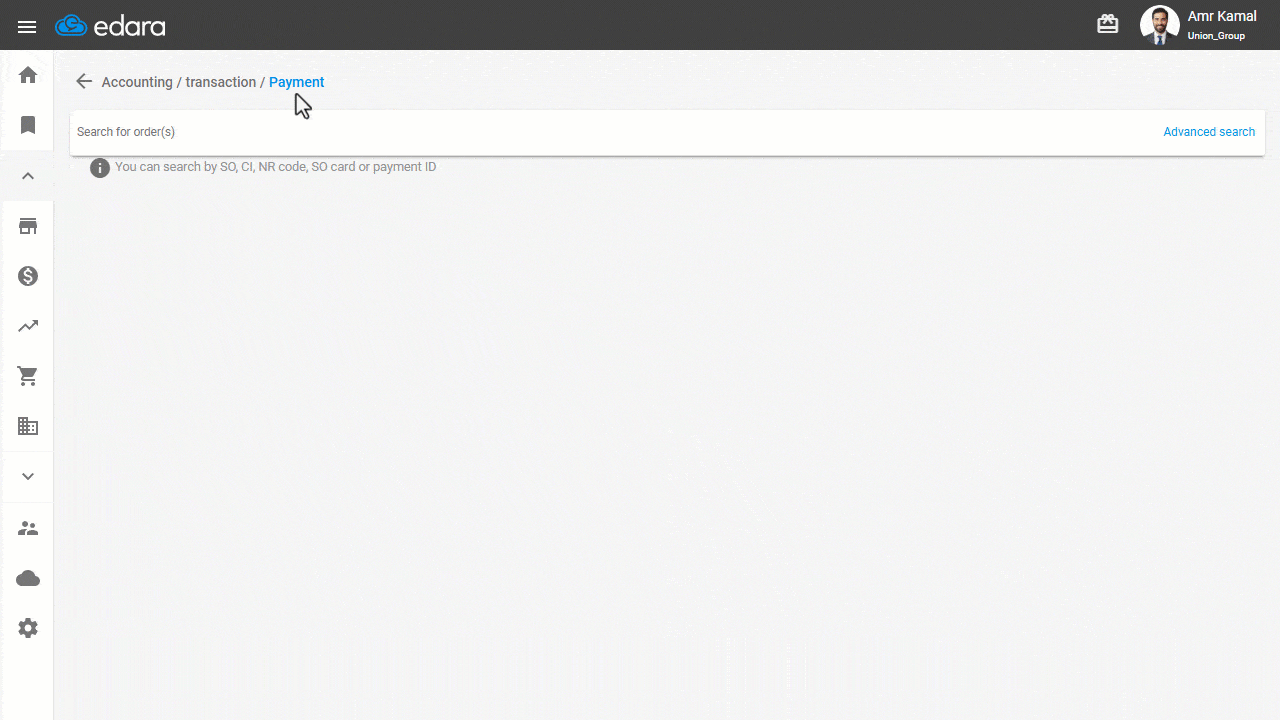Open Amr Kamal's profile avatar

(1159, 25)
